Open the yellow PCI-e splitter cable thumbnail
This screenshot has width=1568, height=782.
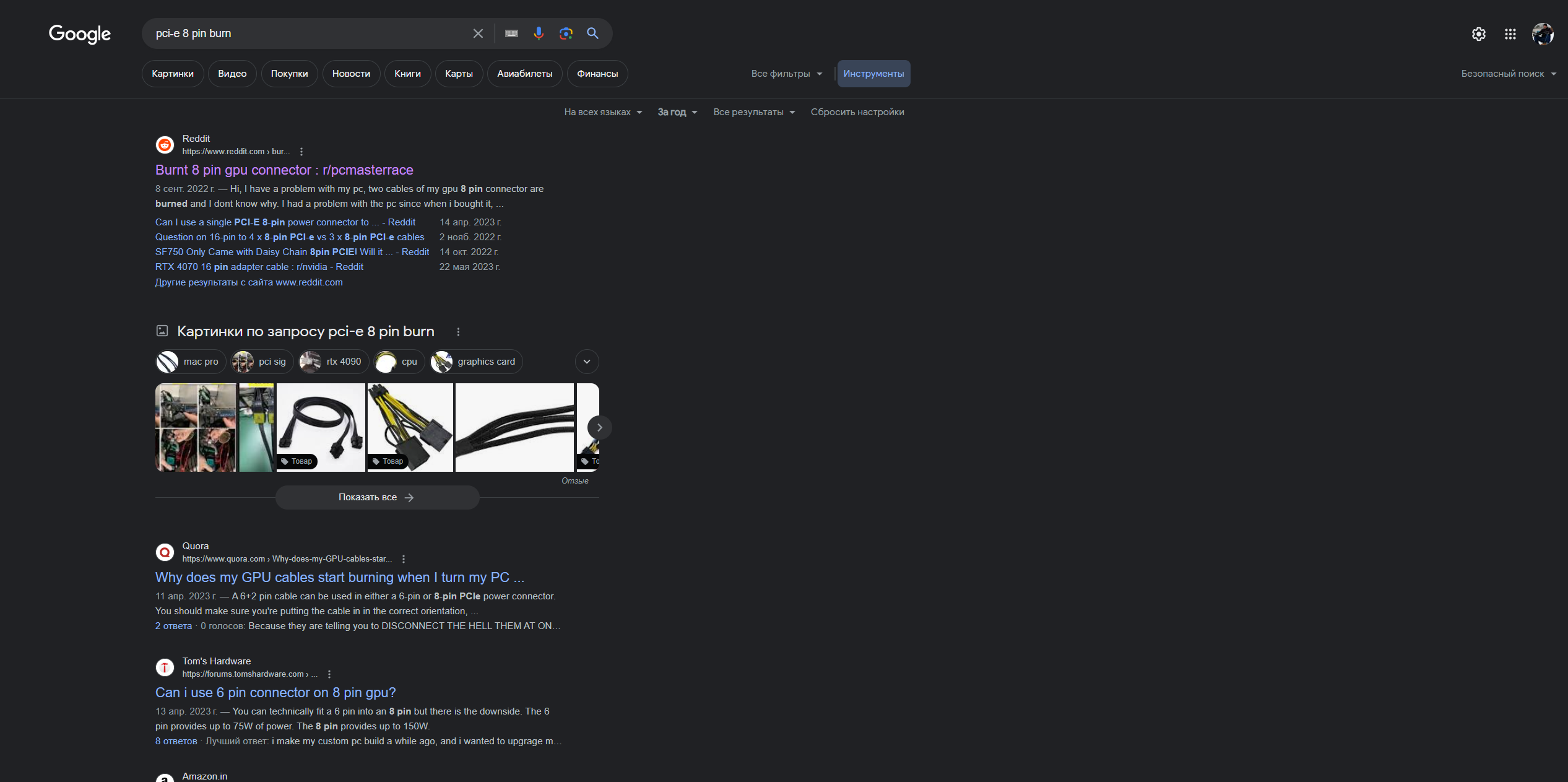tap(410, 427)
